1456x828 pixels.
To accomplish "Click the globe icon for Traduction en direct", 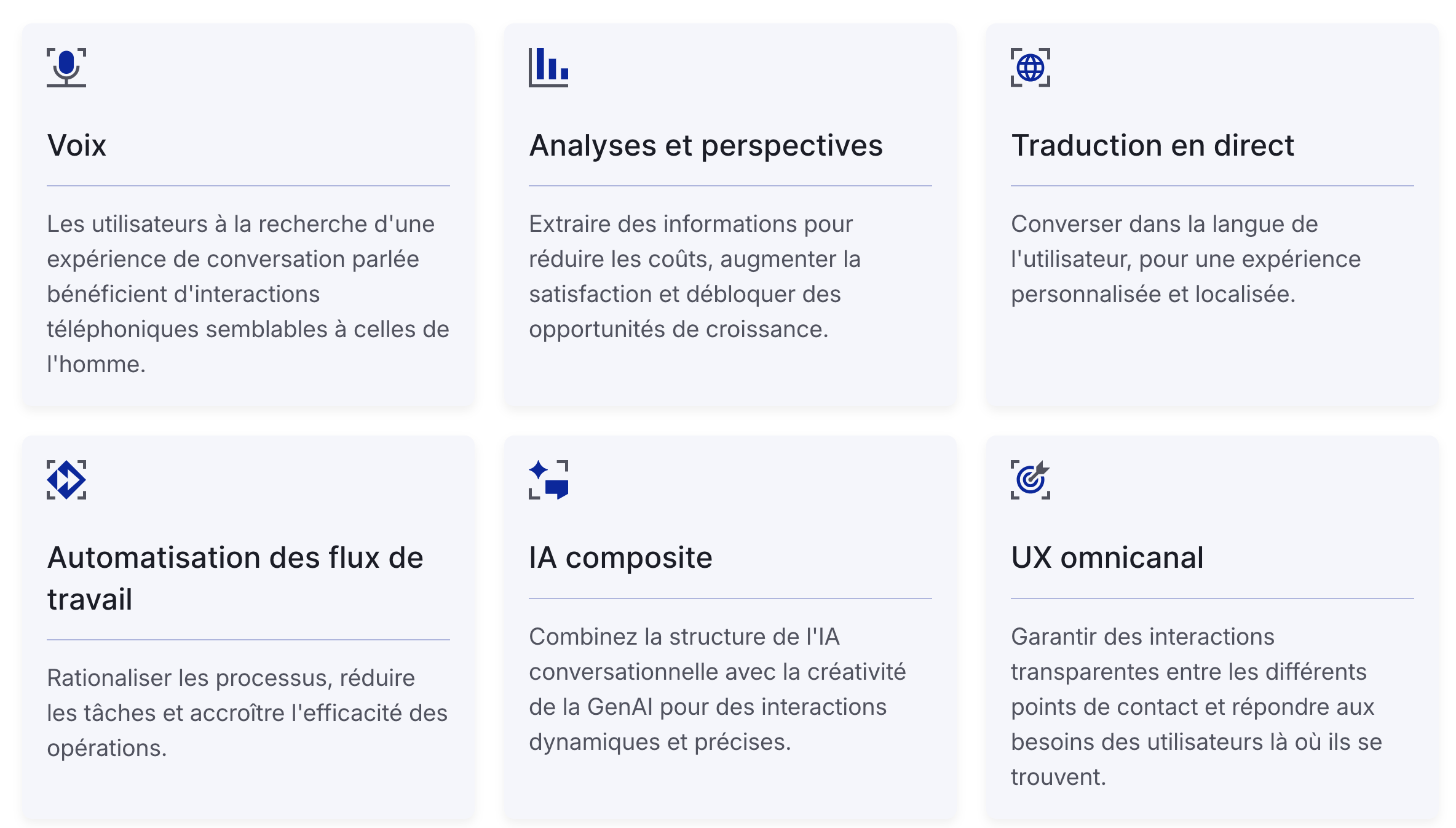I will coord(1031,68).
